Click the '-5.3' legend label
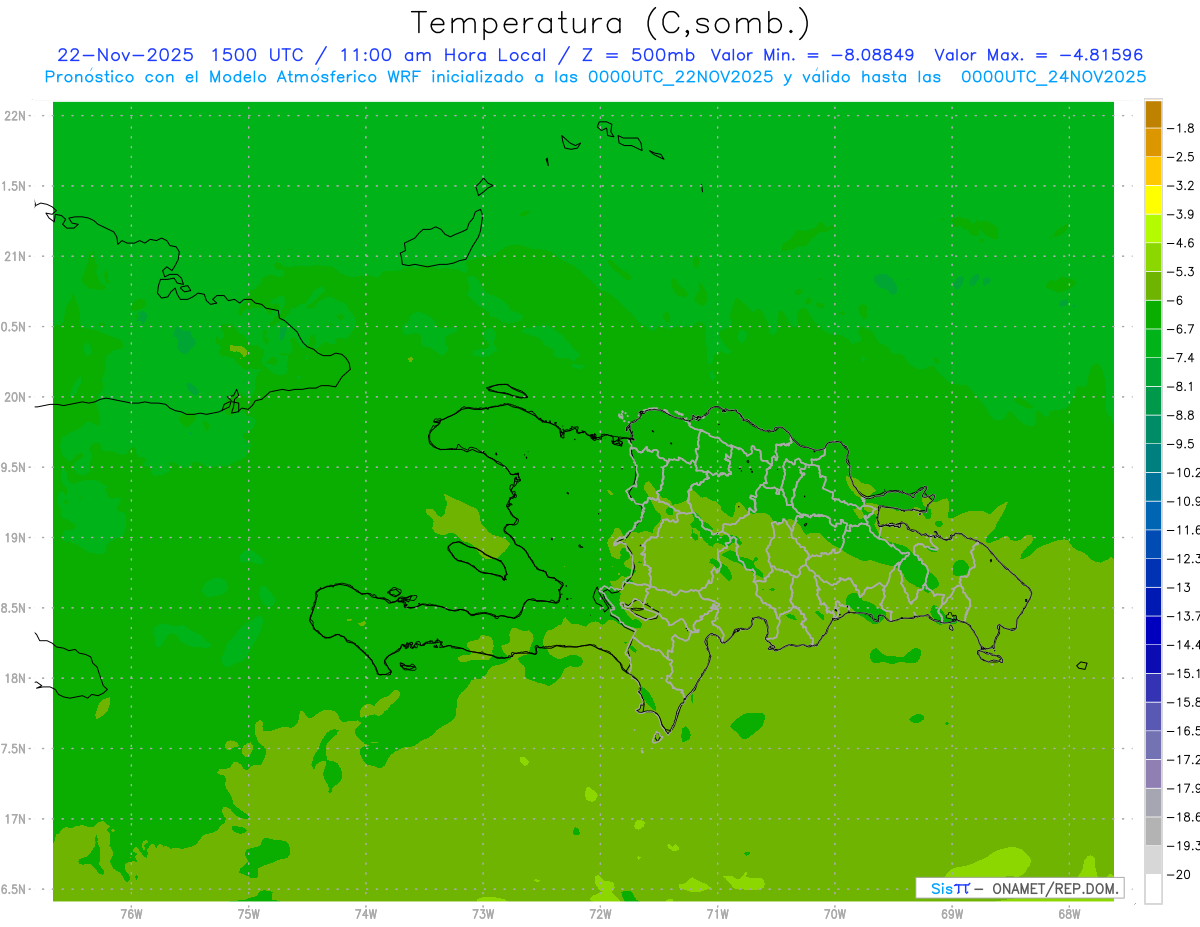 [x=1182, y=272]
